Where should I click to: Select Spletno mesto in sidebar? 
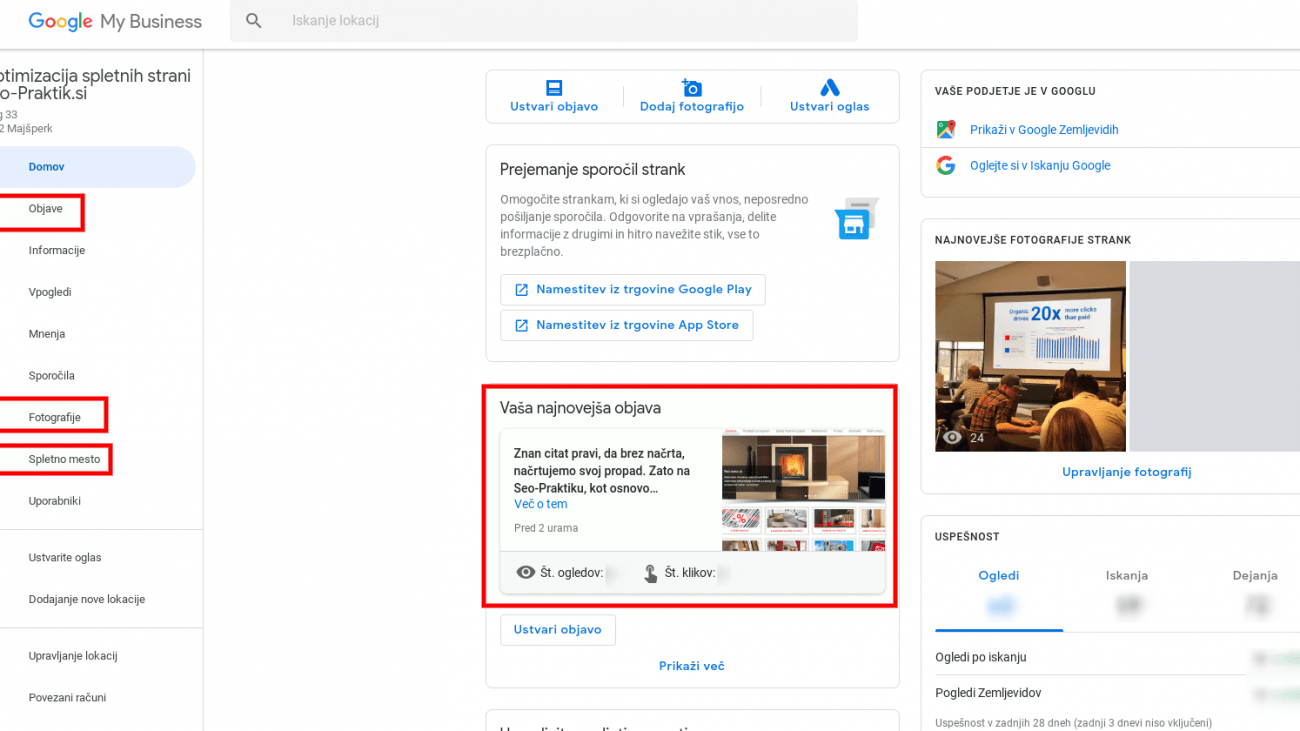(x=65, y=459)
